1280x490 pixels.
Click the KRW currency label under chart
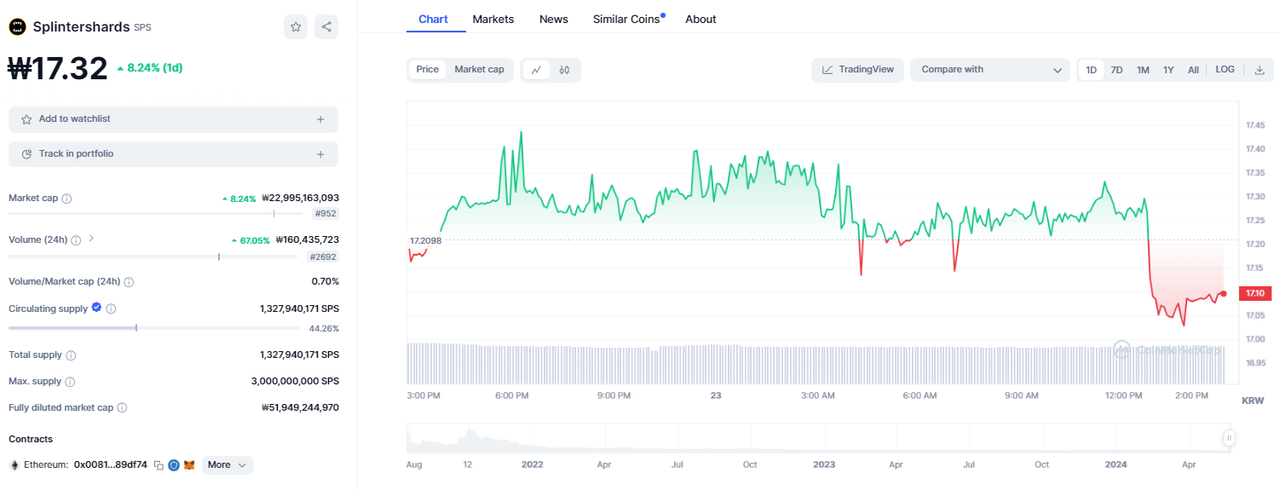[1252, 400]
